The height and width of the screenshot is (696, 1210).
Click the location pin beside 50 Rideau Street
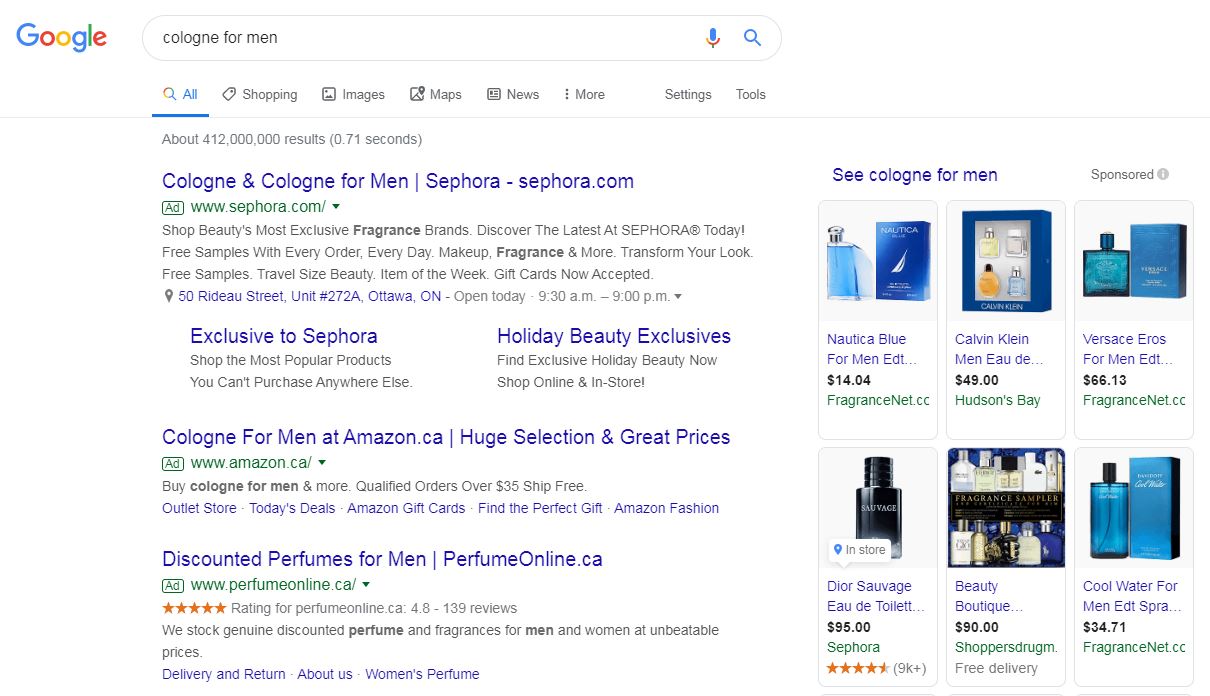click(x=169, y=296)
